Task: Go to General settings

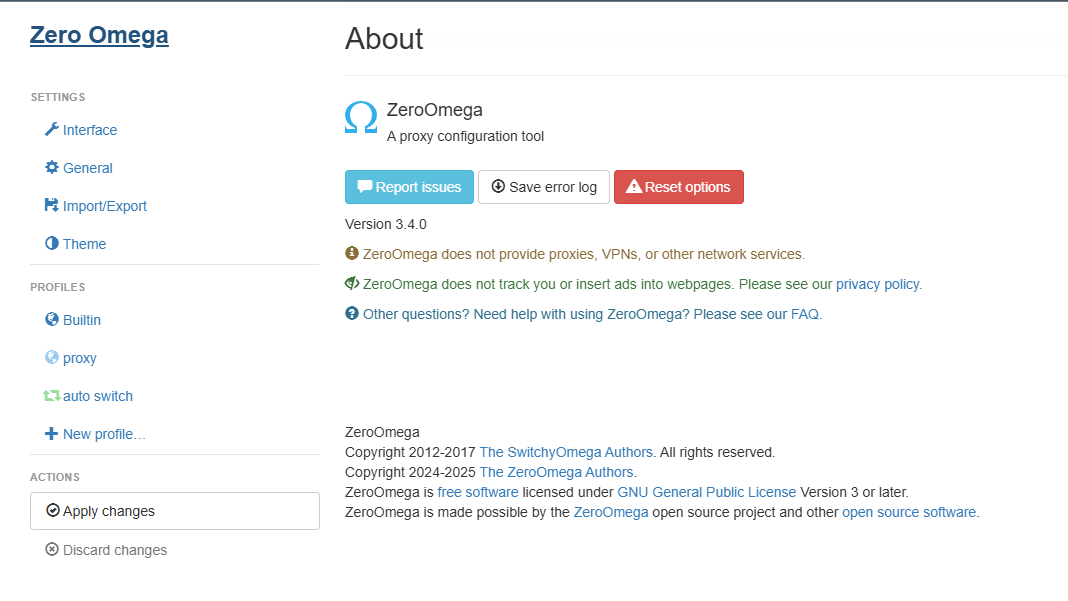Action: (x=87, y=168)
